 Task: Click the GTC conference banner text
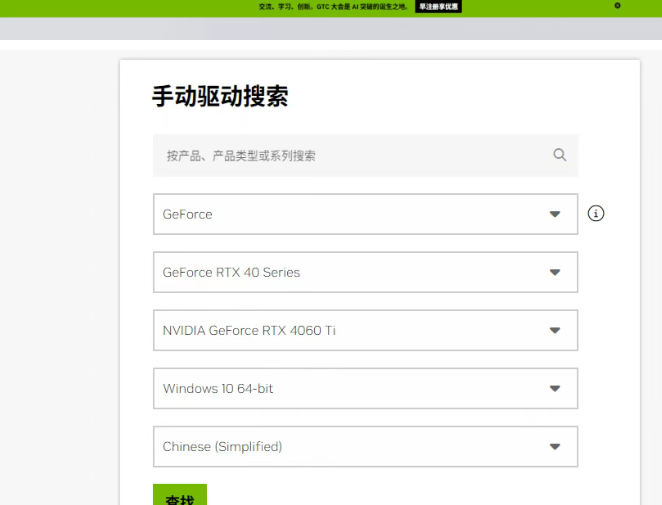(x=332, y=6)
